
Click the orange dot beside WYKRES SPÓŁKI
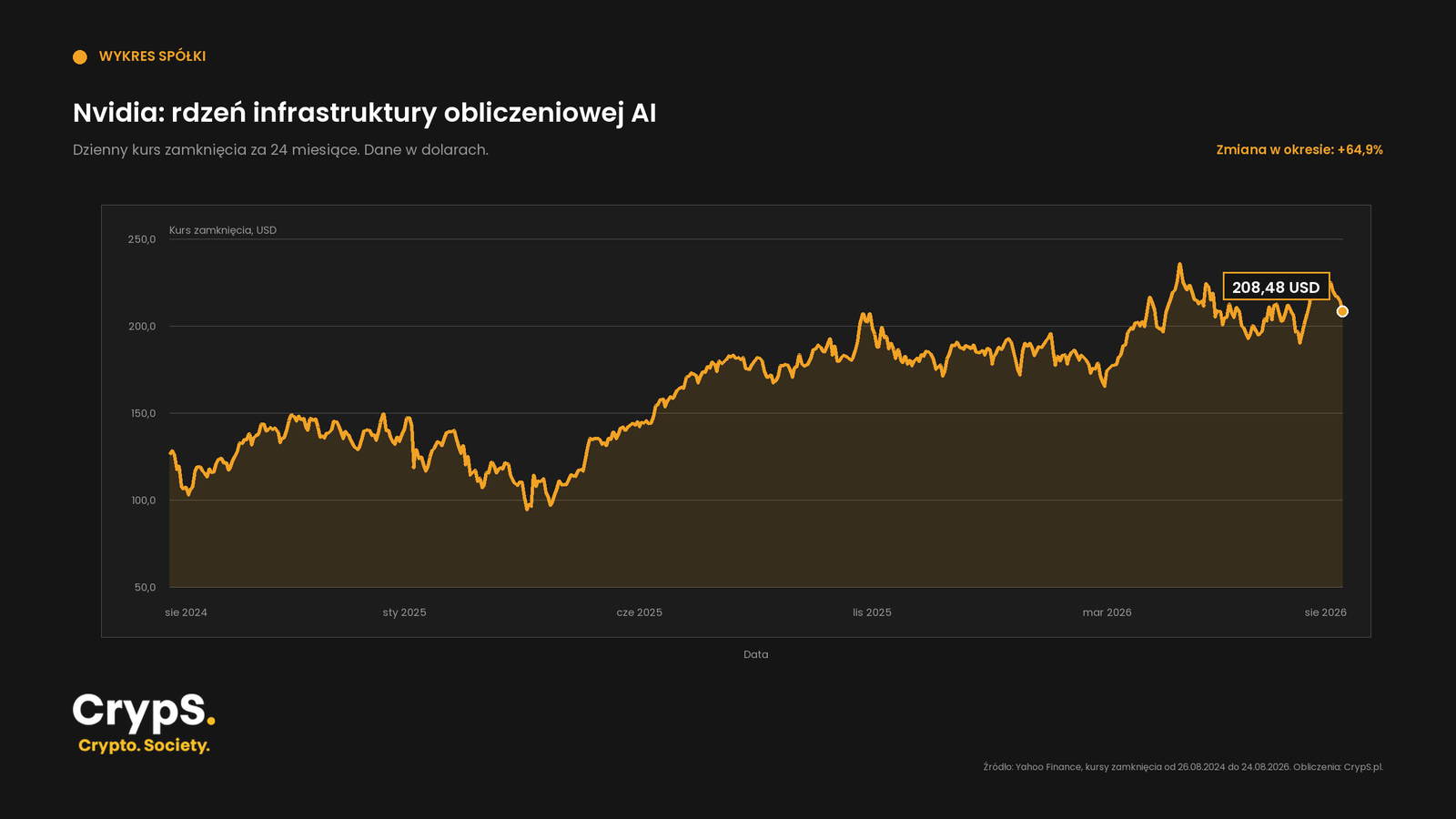click(80, 57)
